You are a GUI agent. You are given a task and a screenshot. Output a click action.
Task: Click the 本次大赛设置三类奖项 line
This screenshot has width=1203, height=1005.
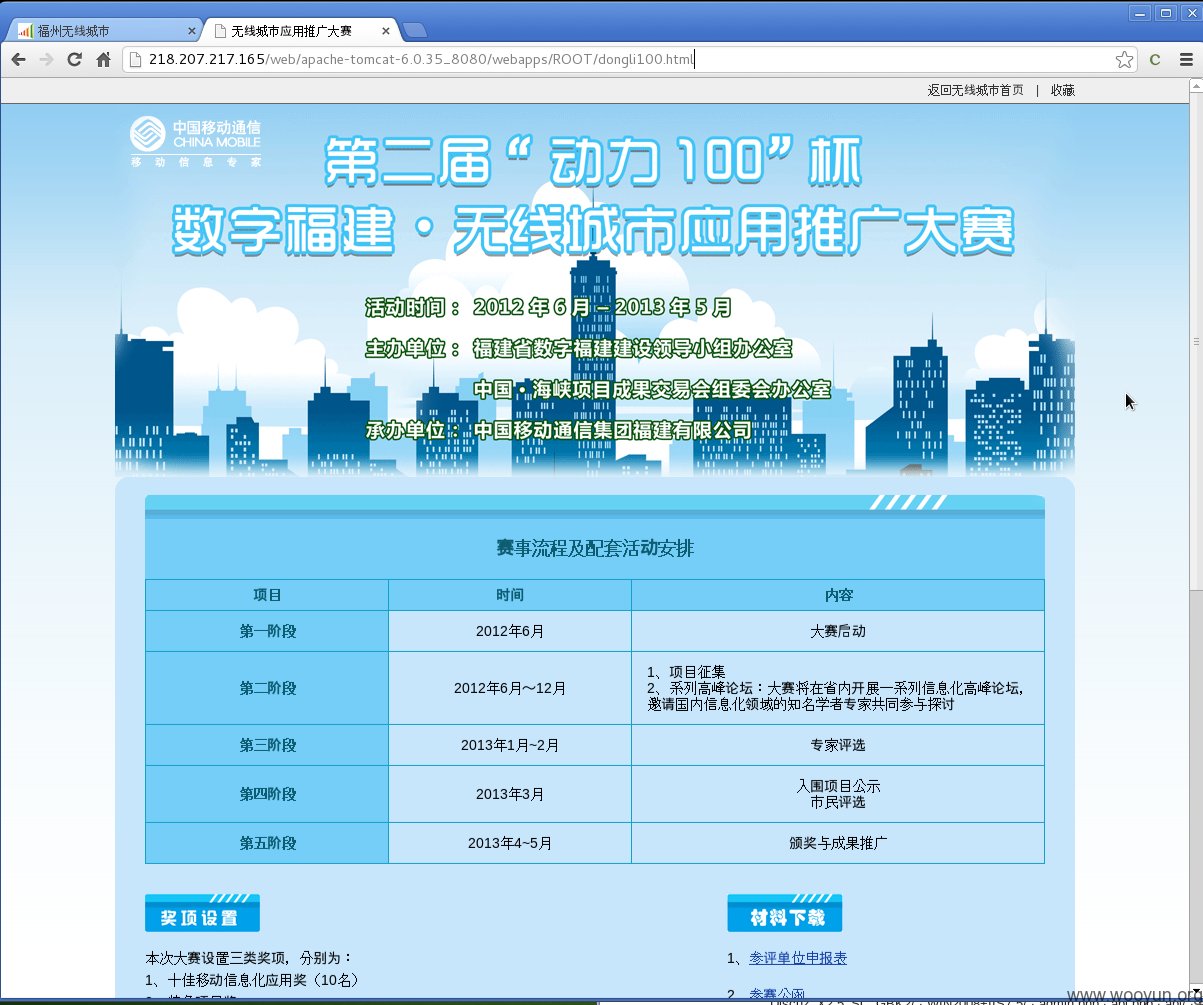(249, 957)
